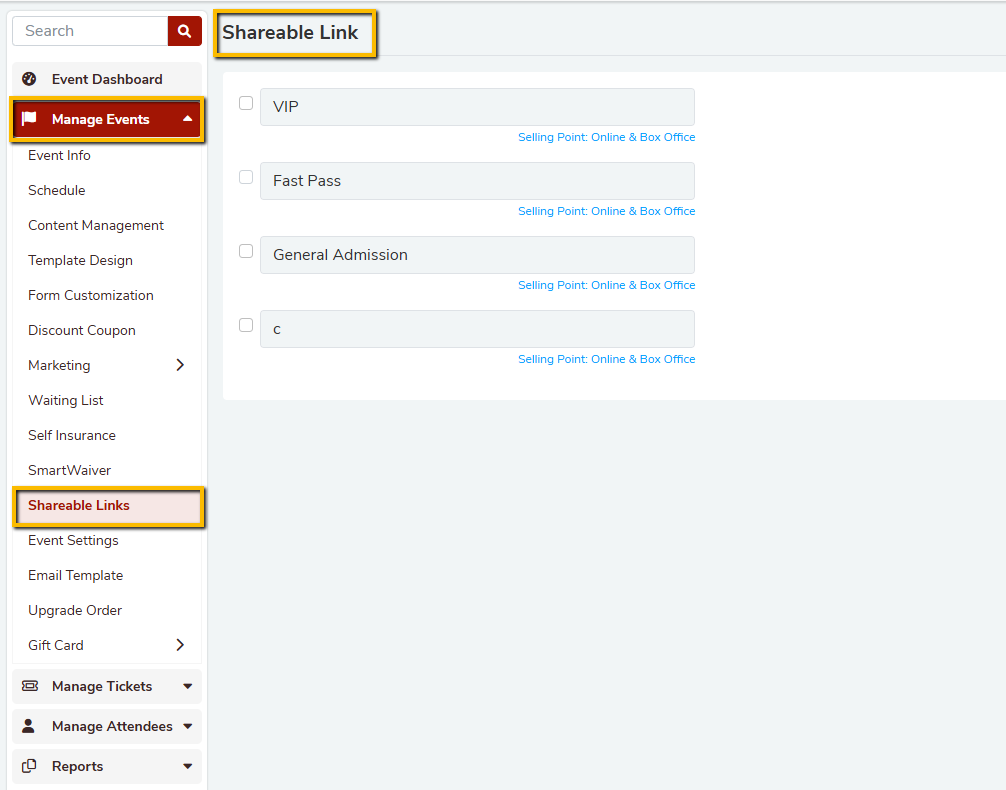Click the Manage Tickets ticket icon

[x=30, y=686]
